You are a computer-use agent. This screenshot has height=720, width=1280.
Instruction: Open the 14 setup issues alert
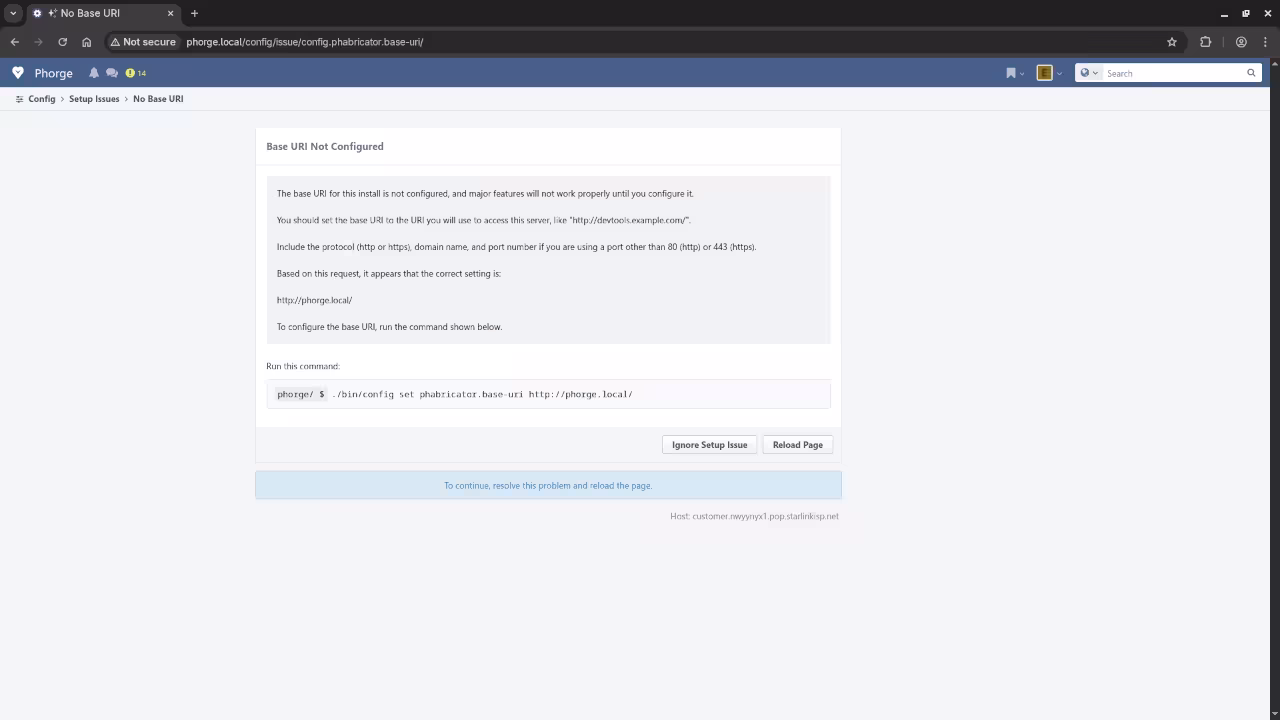click(x=136, y=73)
